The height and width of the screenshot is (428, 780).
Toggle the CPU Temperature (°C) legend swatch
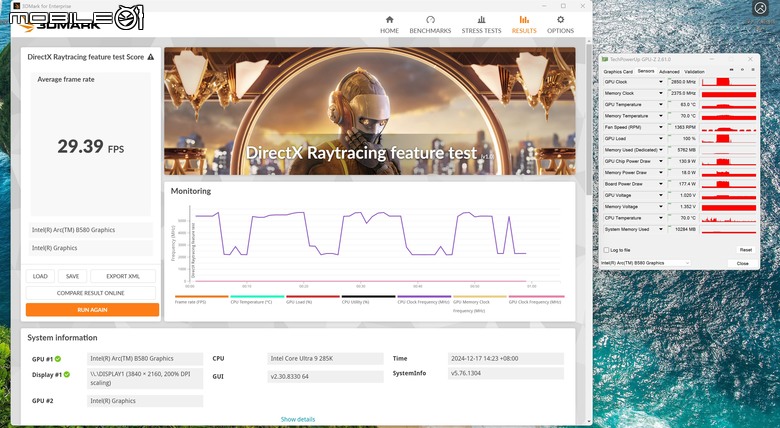[257, 297]
